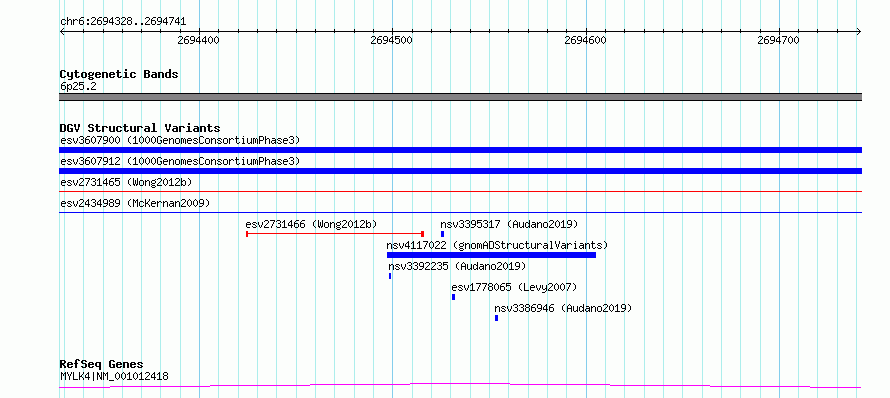Click the 6p25.2 band label

pos(78,86)
